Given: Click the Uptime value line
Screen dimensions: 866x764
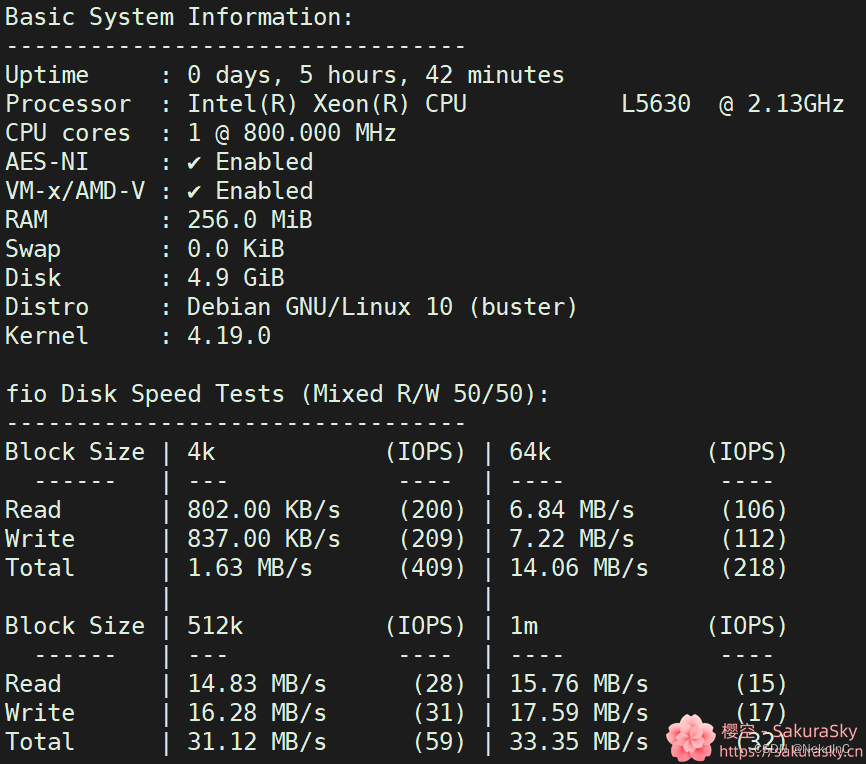Looking at the screenshot, I should (x=375, y=75).
